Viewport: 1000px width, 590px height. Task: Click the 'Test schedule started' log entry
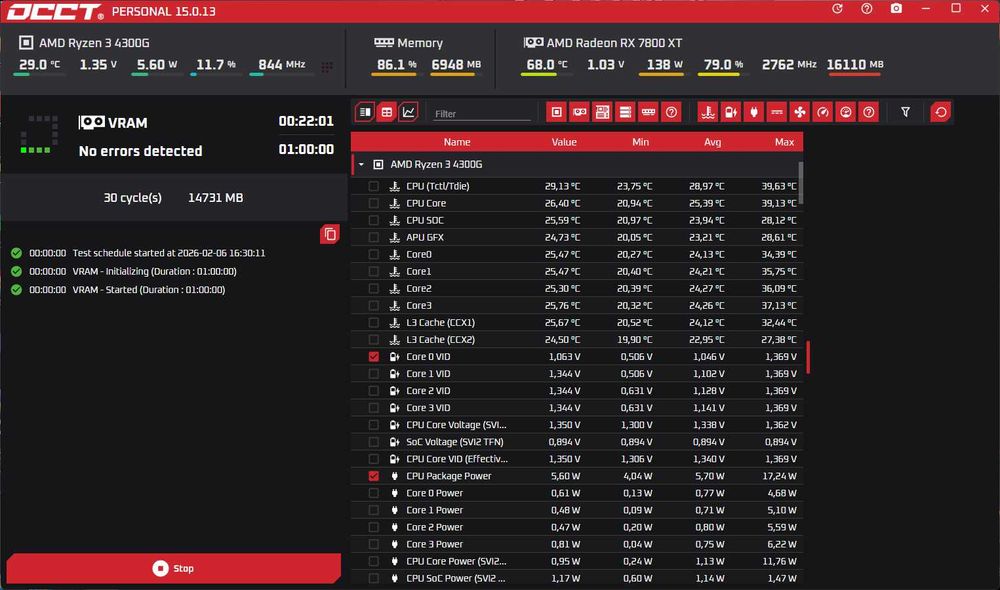168,253
